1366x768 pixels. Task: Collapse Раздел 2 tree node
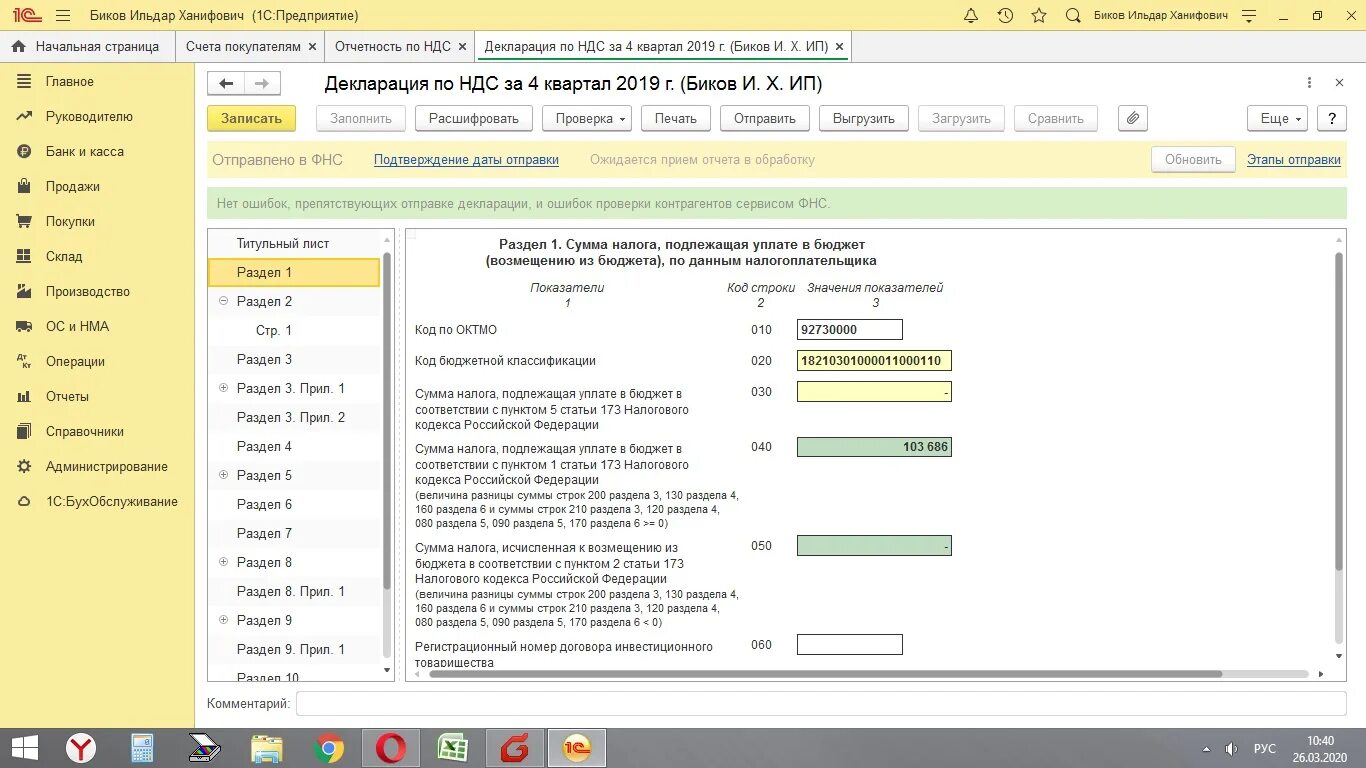pos(223,301)
